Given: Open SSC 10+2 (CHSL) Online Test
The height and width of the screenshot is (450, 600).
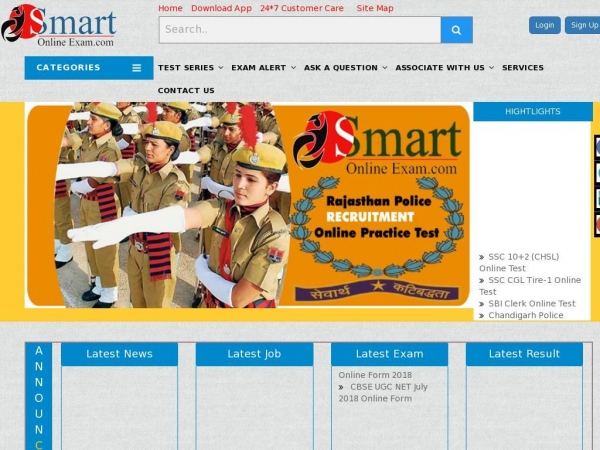Looking at the screenshot, I should (519, 262).
